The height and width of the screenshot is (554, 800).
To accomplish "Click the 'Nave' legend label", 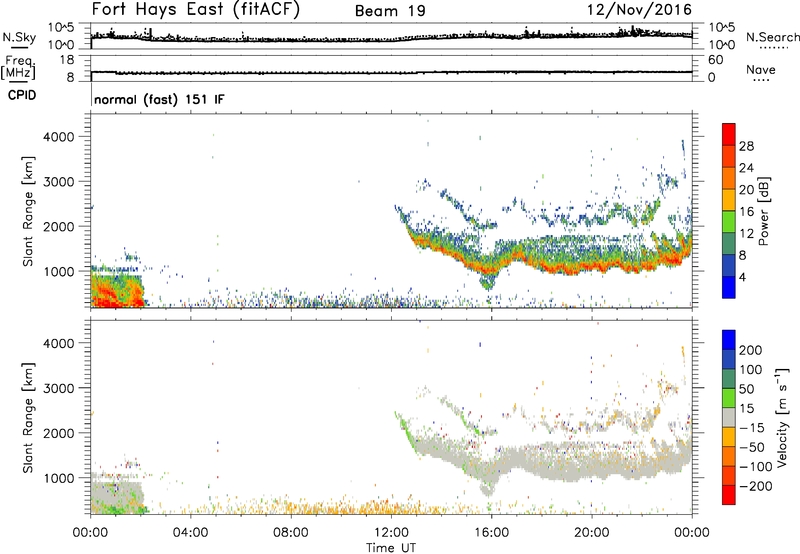I will click(x=761, y=69).
